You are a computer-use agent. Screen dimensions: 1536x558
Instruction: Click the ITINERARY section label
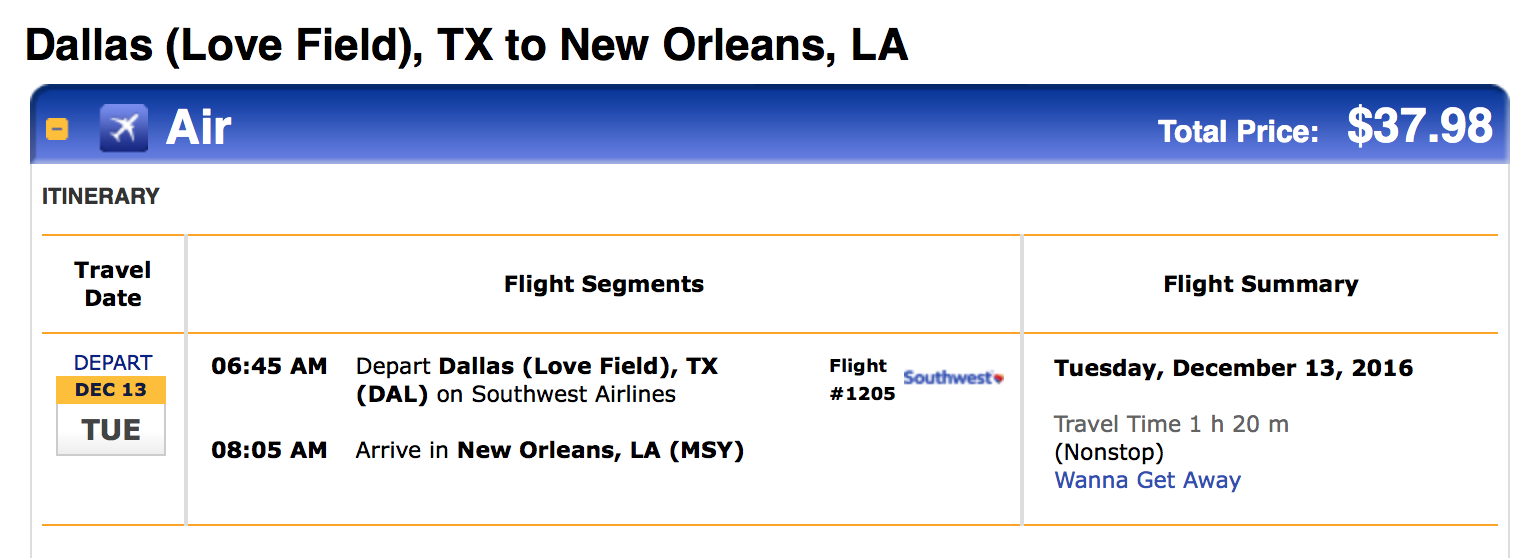[100, 196]
